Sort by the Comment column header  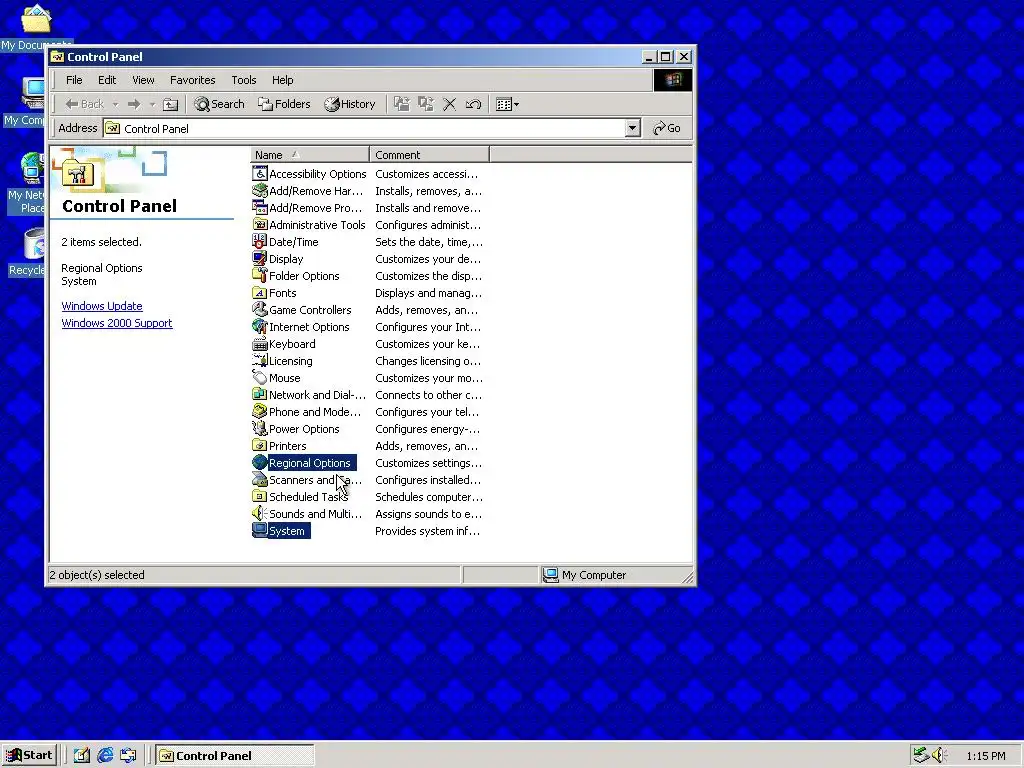point(429,155)
